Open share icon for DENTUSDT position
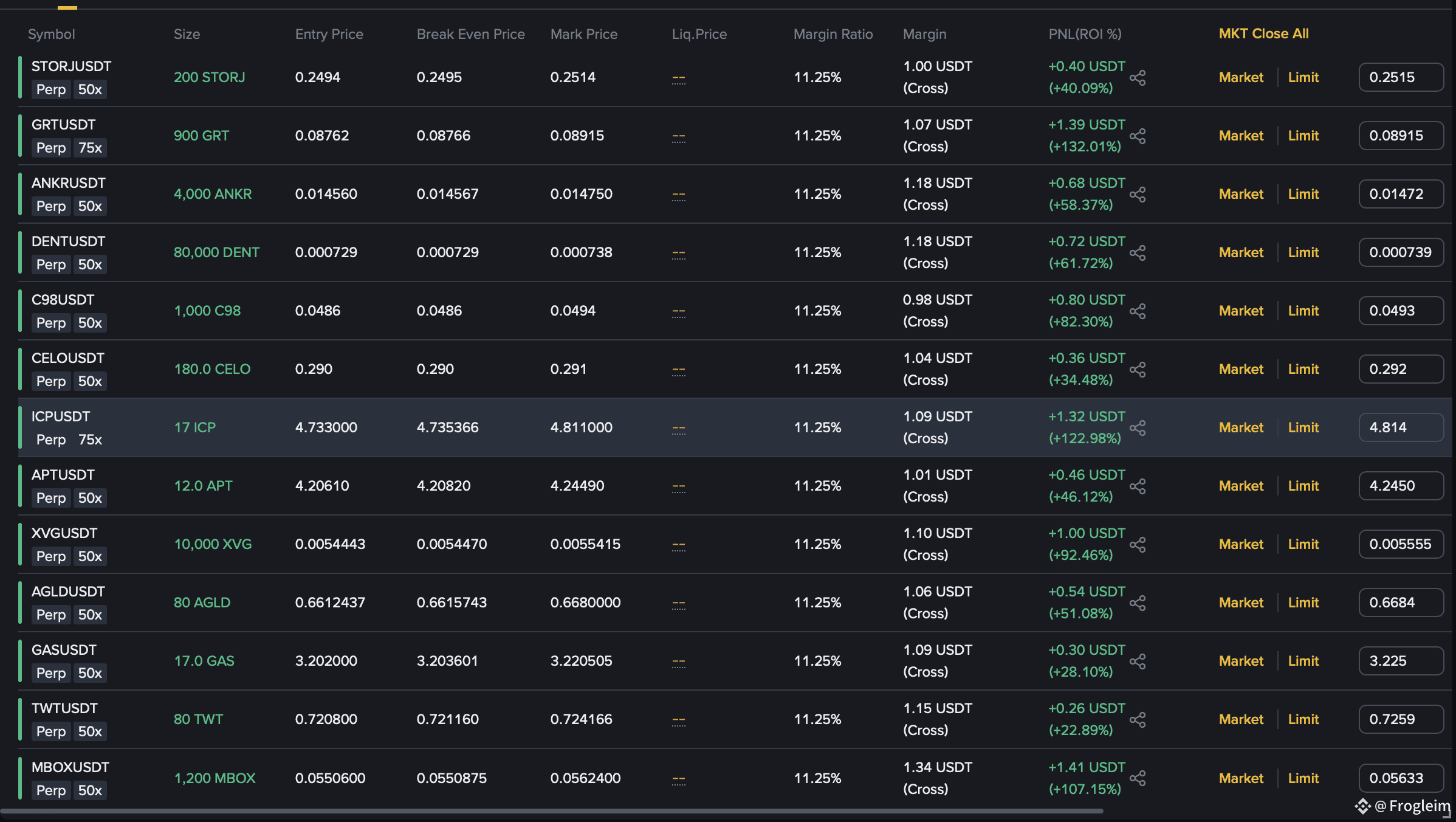 (1138, 253)
